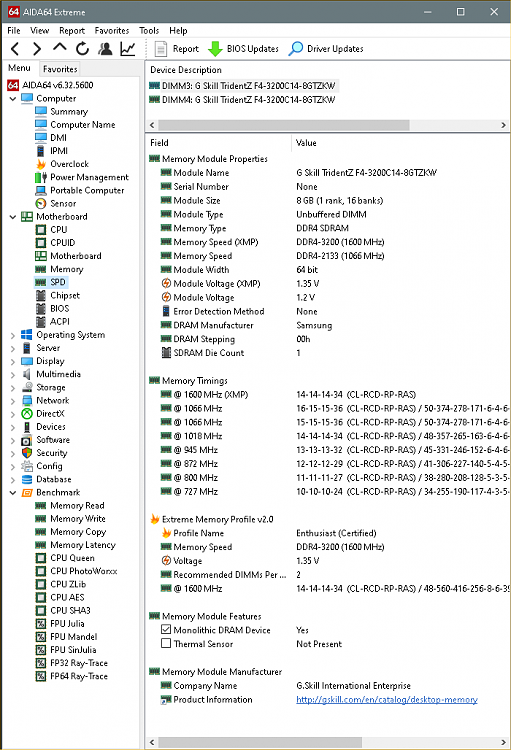
Task: Select the @ 727 MHz timing row
Action: [x=328, y=491]
